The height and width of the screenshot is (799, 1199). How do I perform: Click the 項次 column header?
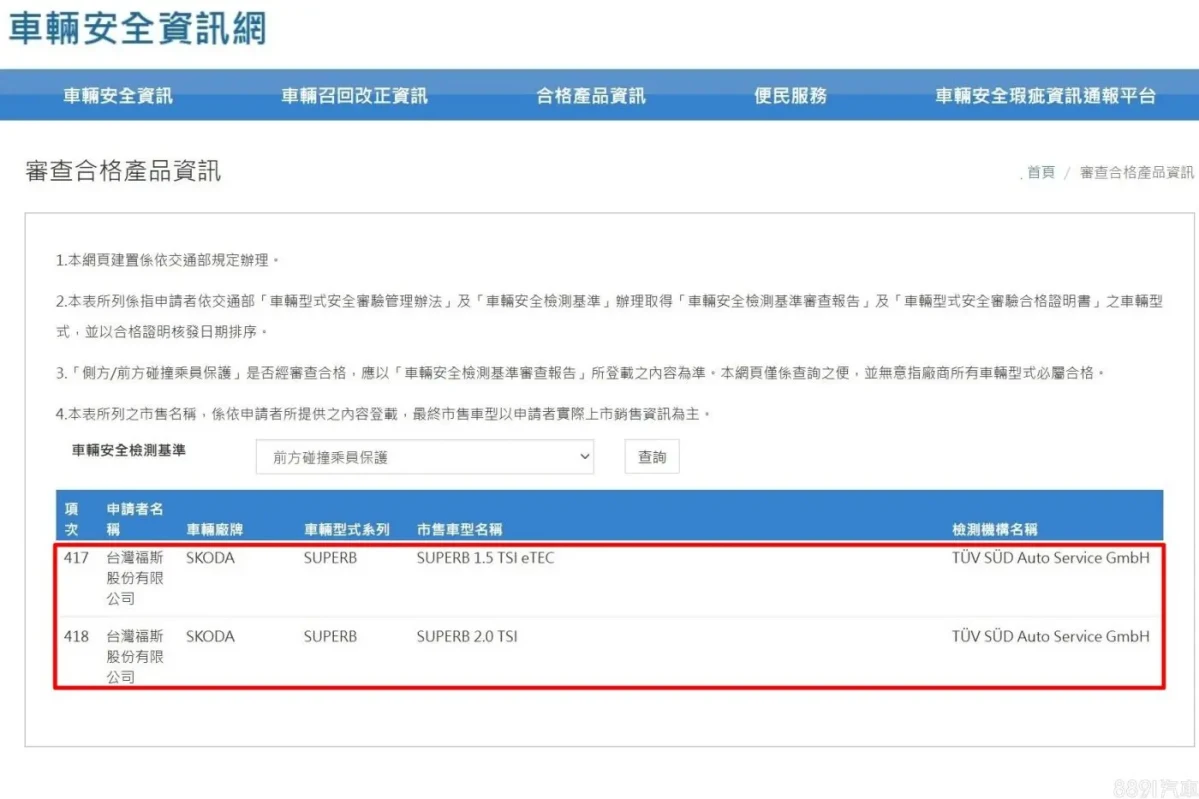coord(72,518)
